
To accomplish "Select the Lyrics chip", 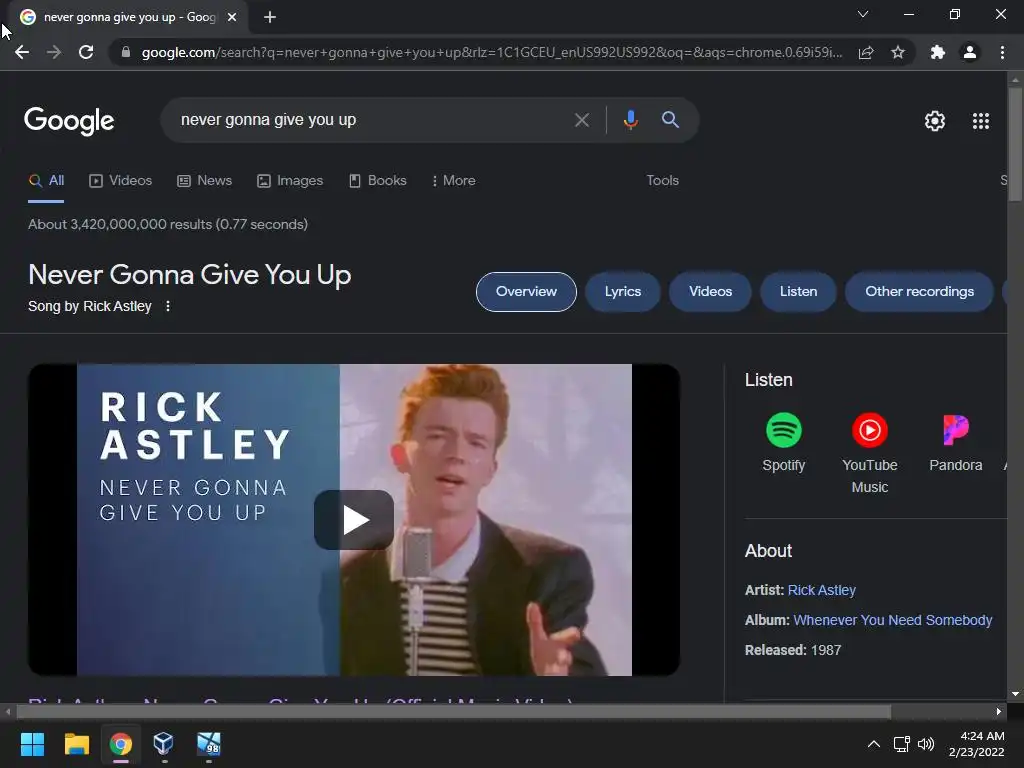I will coord(622,292).
